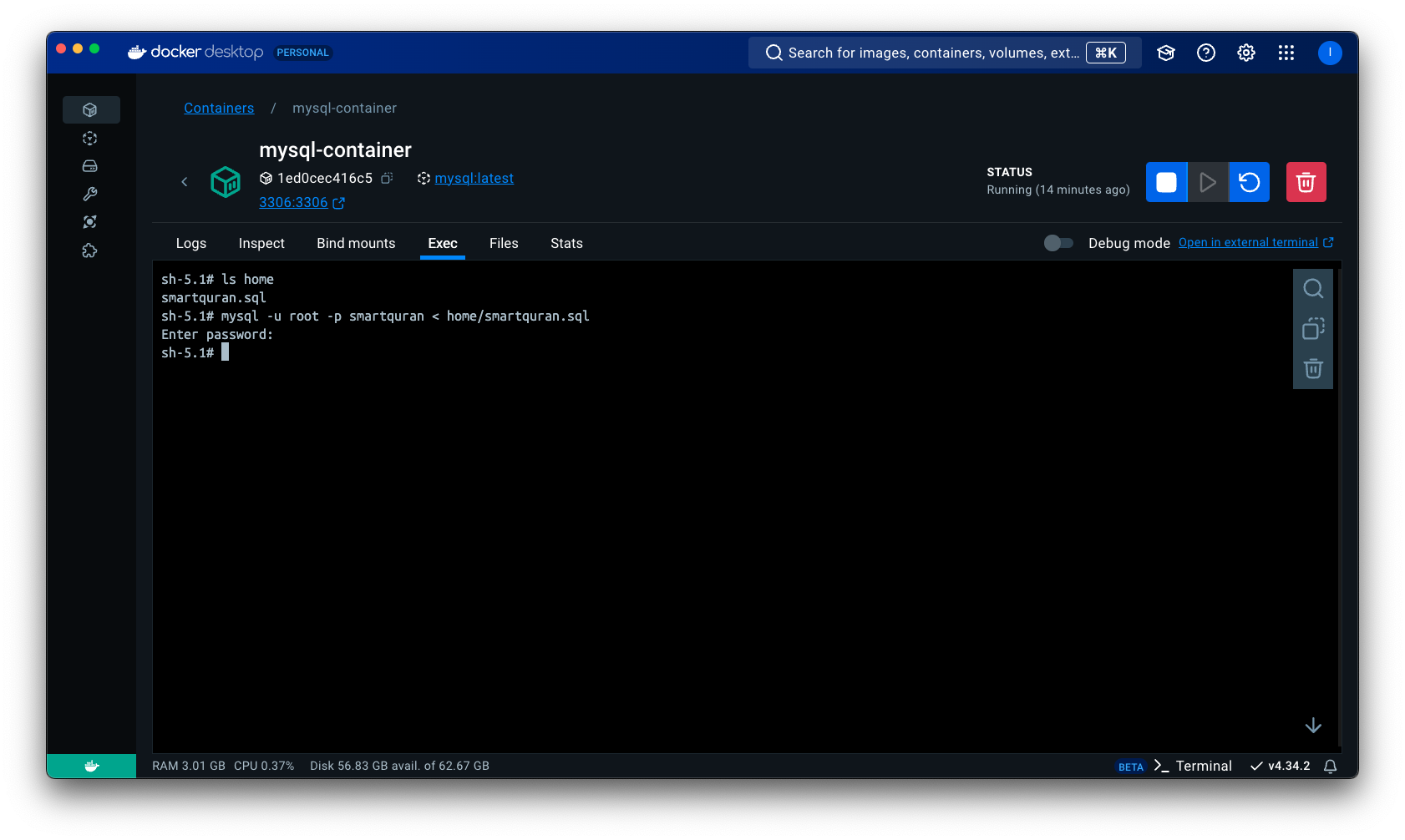
Task: Open the mysql:latest image link
Action: (x=474, y=178)
